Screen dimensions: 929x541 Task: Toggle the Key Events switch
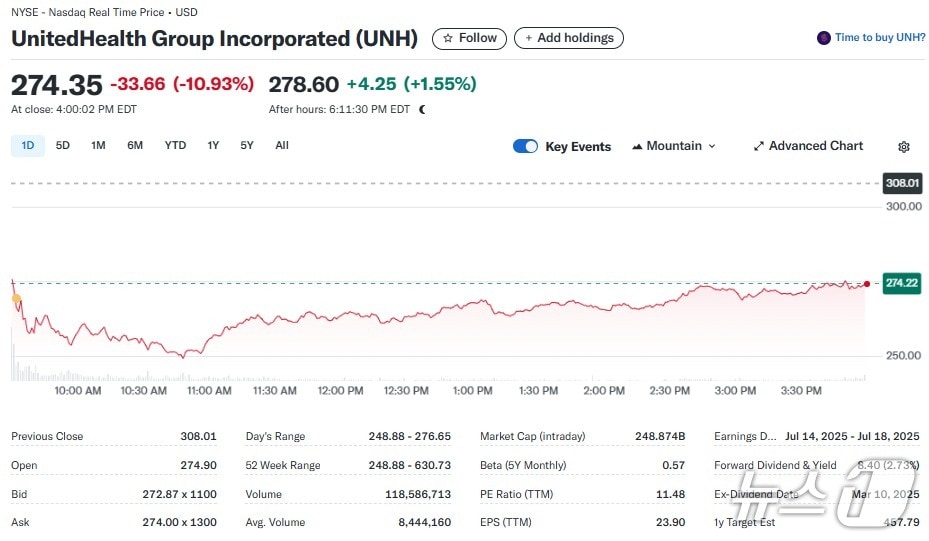pyautogui.click(x=525, y=146)
